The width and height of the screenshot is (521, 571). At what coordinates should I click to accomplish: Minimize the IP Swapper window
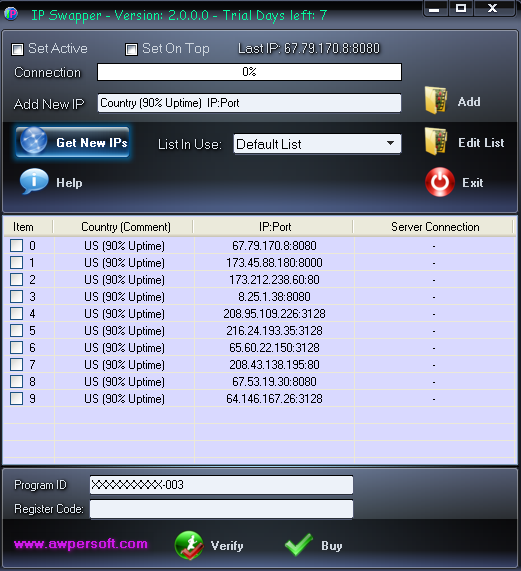(x=434, y=9)
